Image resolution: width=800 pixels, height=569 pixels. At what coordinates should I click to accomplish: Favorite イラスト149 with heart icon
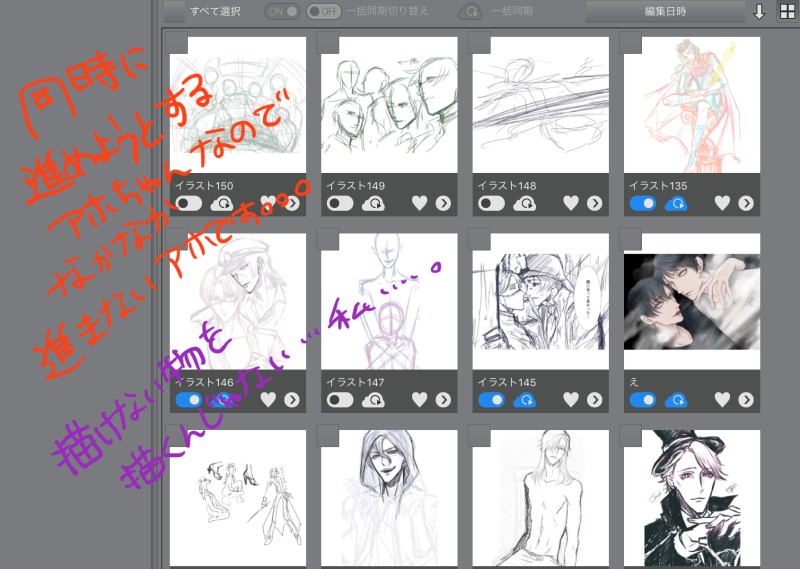(x=419, y=203)
